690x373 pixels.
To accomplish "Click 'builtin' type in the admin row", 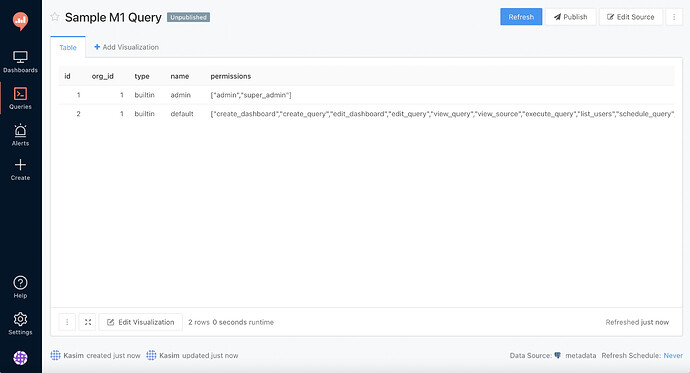I will coord(144,95).
